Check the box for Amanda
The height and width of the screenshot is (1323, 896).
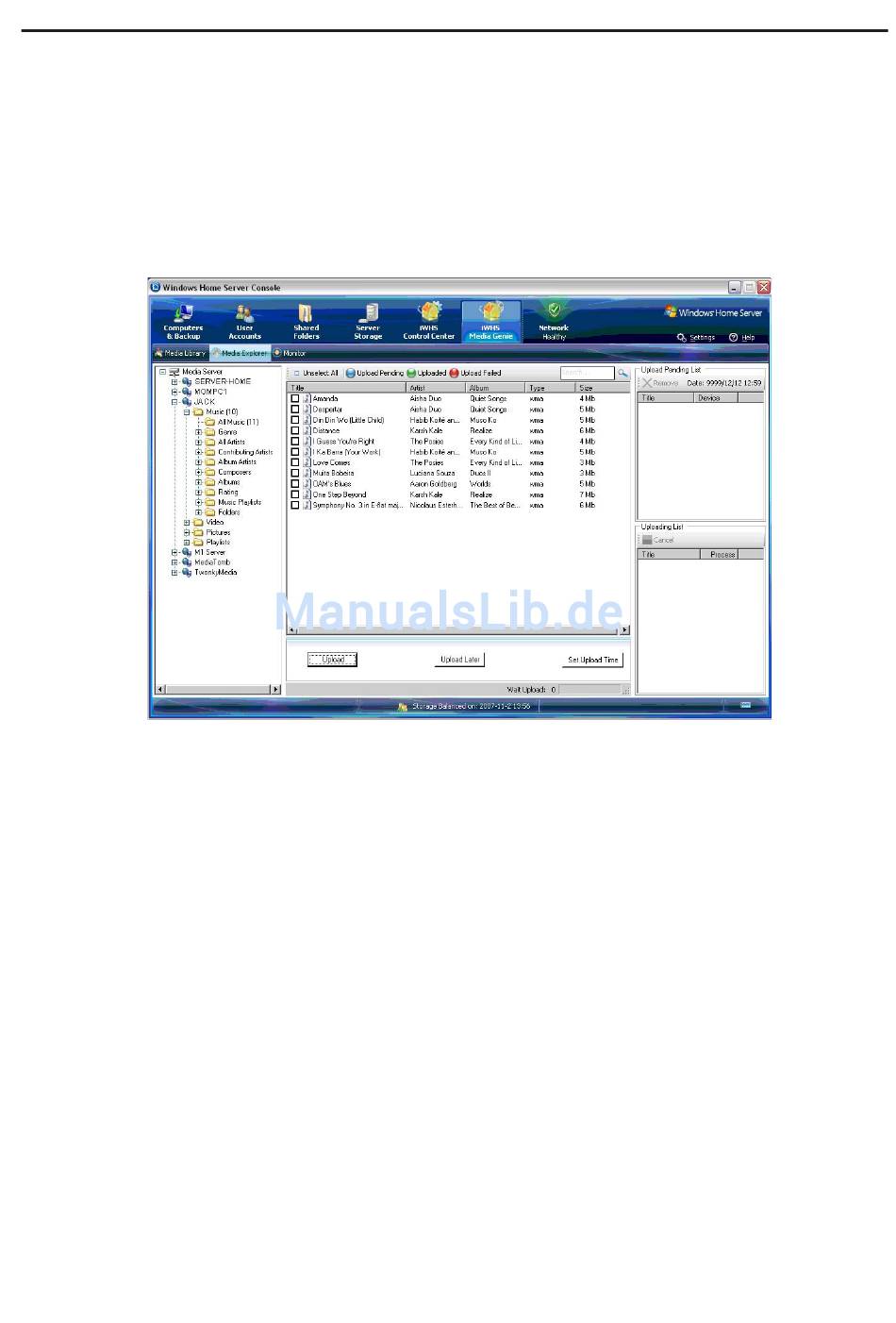(x=295, y=399)
